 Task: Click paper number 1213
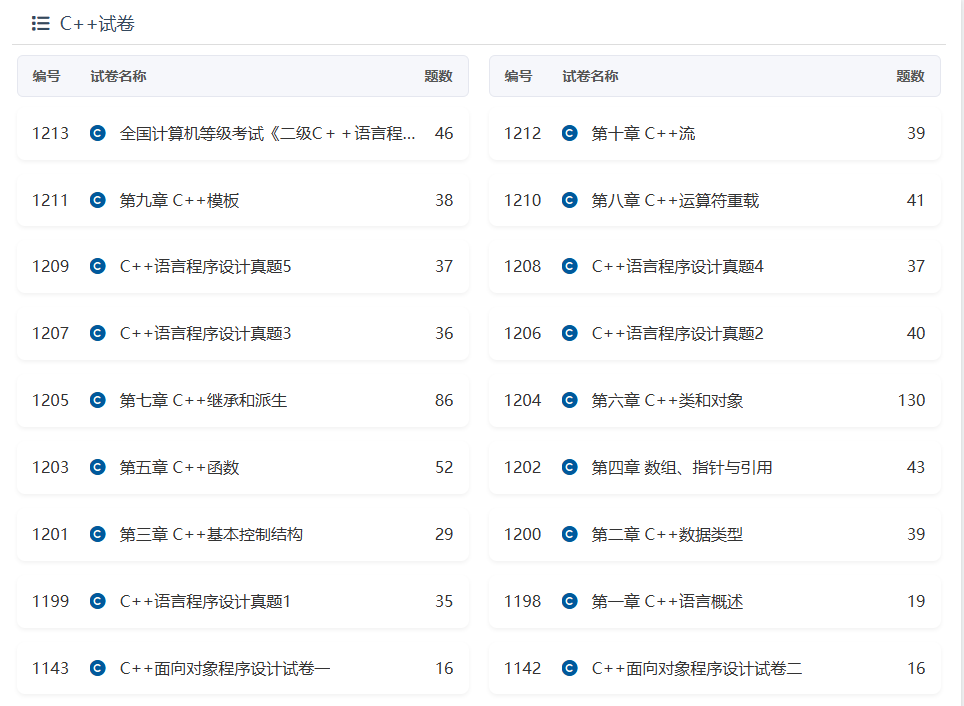(x=50, y=133)
